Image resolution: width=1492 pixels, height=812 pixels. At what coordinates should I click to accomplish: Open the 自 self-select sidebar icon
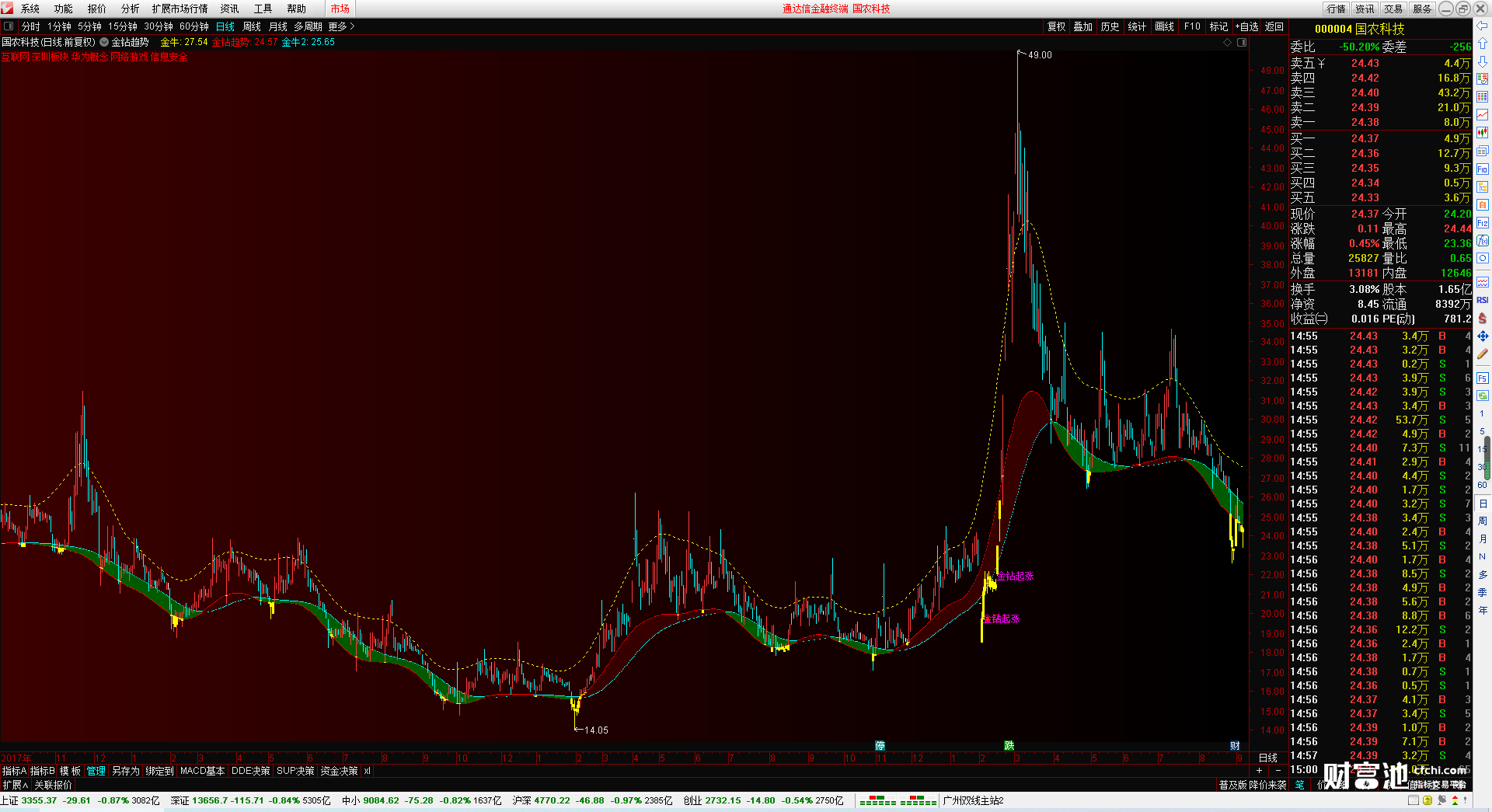[1482, 204]
